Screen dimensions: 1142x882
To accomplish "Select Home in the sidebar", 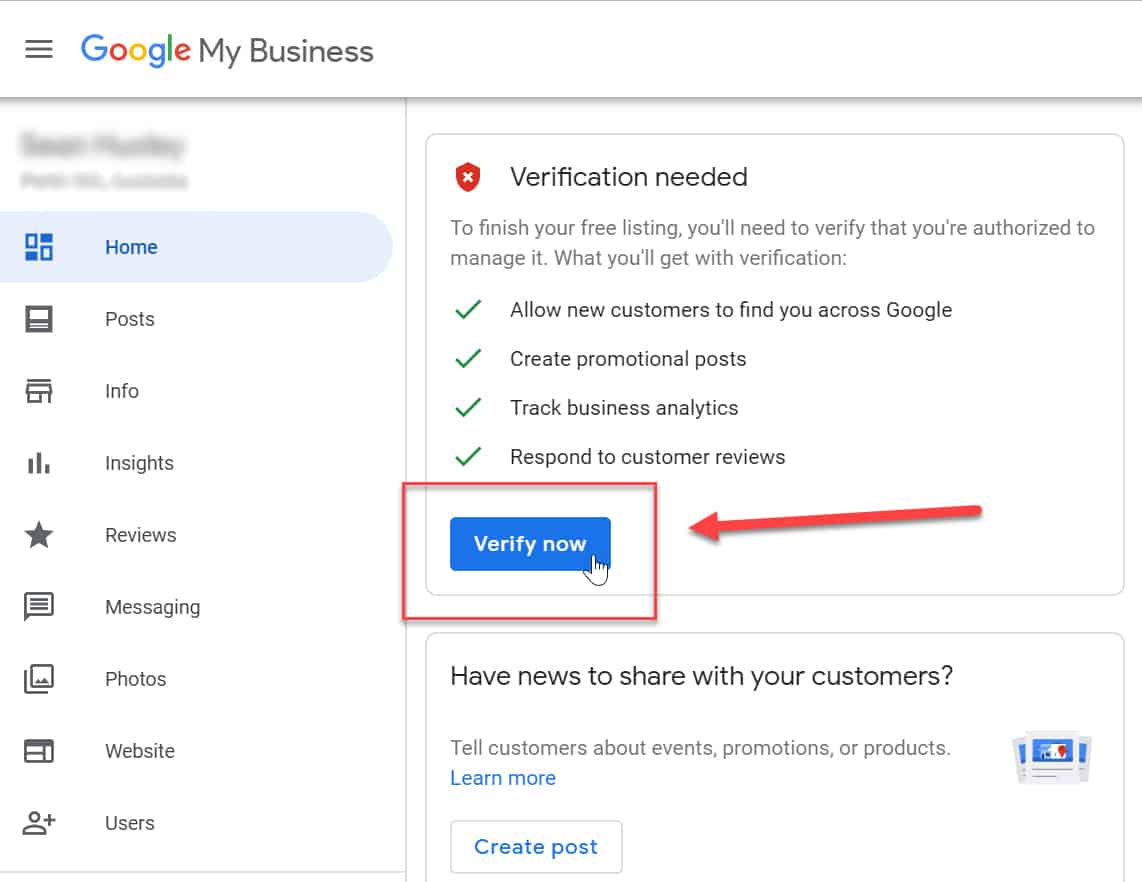I will pos(131,246).
